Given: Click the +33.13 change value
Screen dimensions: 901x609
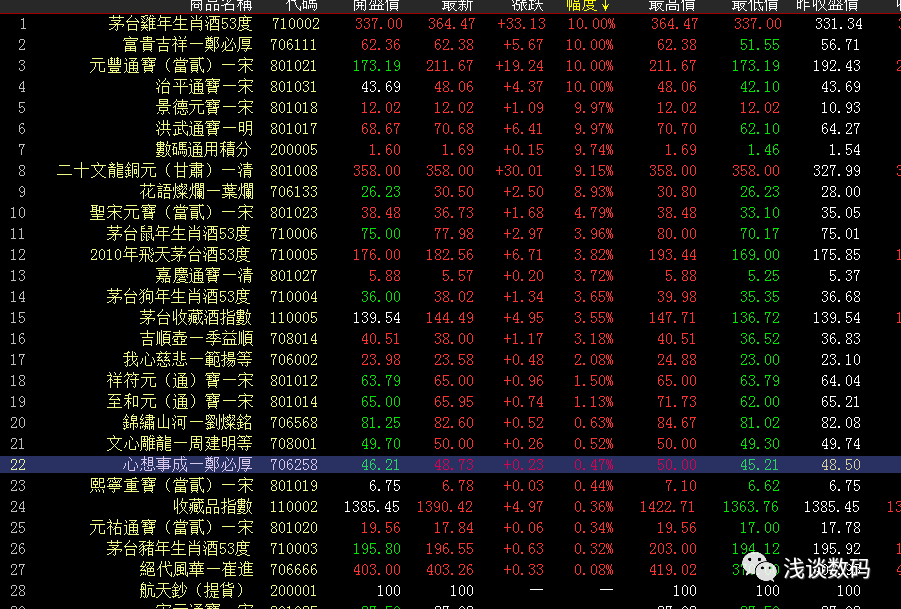Looking at the screenshot, I should click(x=522, y=24).
